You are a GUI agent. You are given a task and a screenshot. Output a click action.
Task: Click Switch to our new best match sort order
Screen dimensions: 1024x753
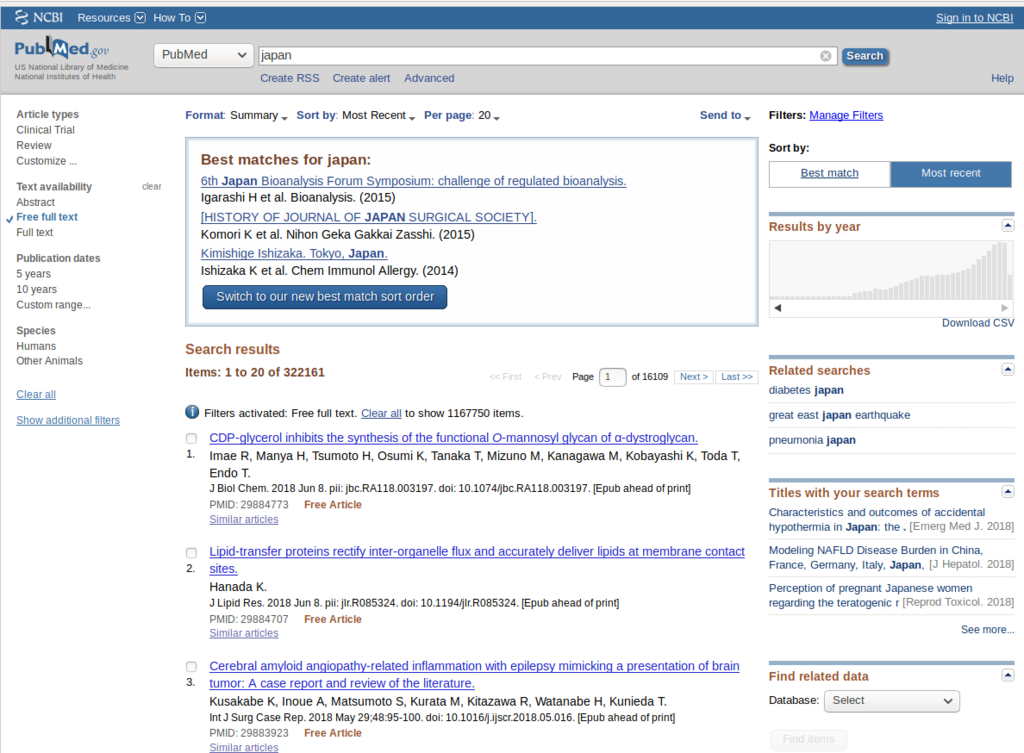coord(325,296)
